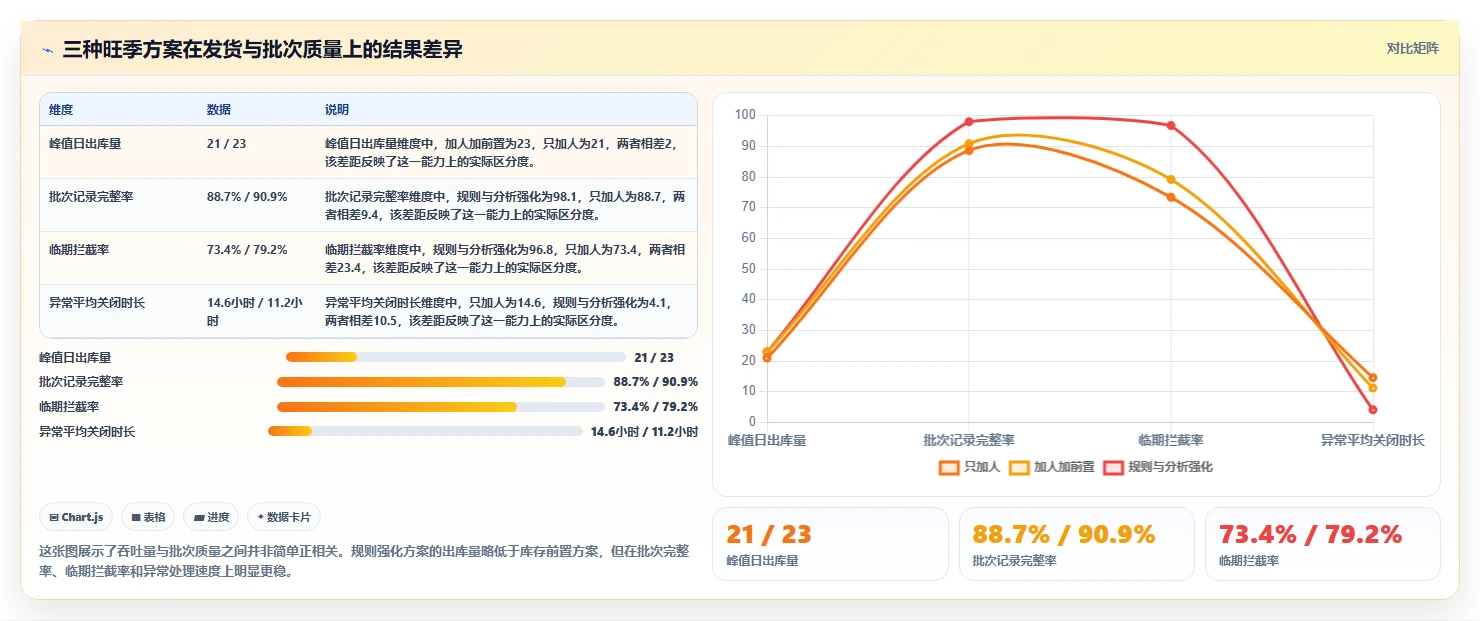This screenshot has width=1480, height=621.
Task: Click the square icon on the 表格 chip
Action: coord(136,517)
